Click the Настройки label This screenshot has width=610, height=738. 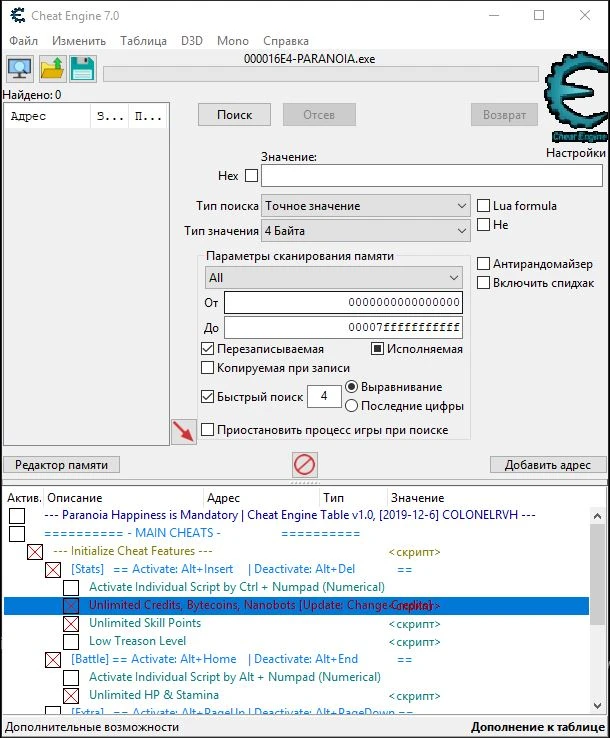[x=576, y=153]
